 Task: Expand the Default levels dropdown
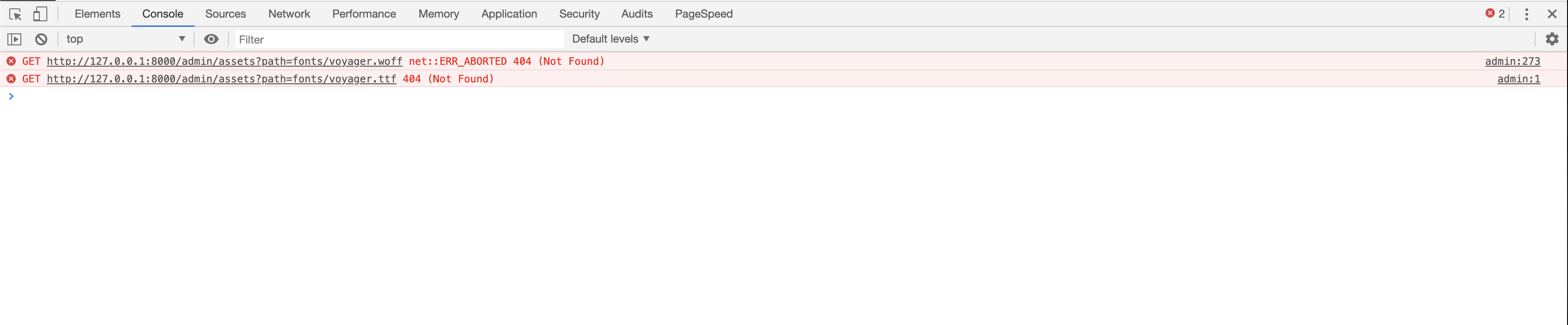tap(611, 39)
